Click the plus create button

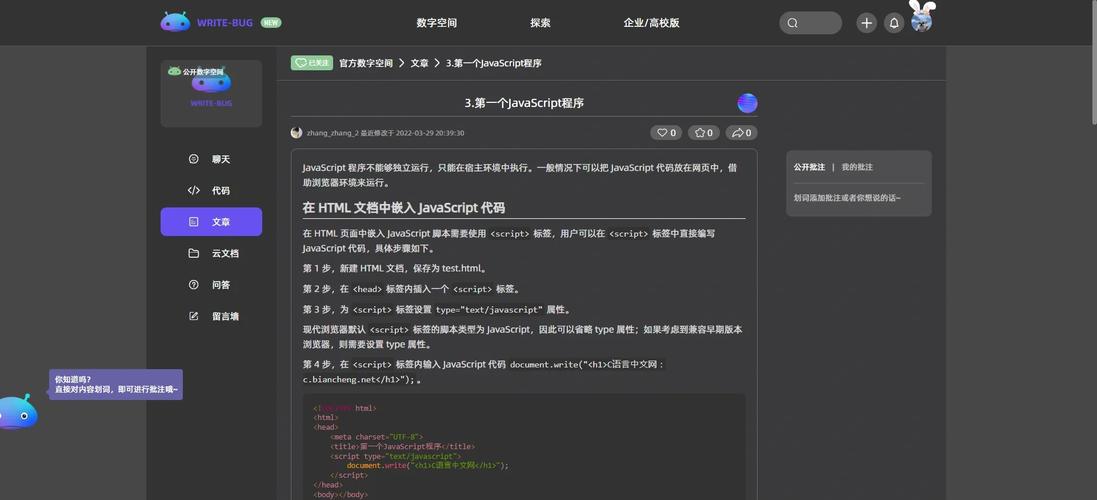pos(866,23)
